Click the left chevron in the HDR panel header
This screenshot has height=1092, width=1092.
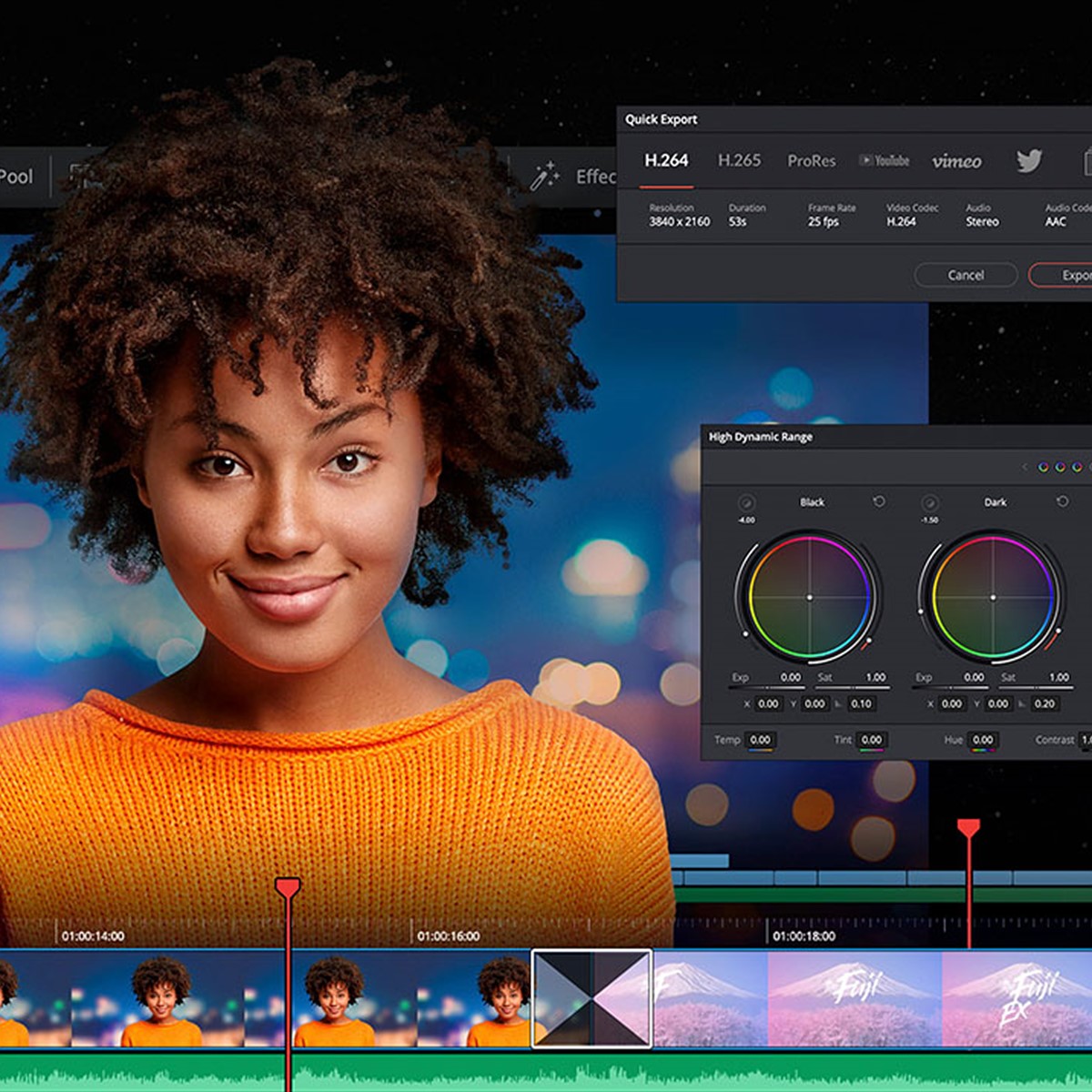(1025, 468)
